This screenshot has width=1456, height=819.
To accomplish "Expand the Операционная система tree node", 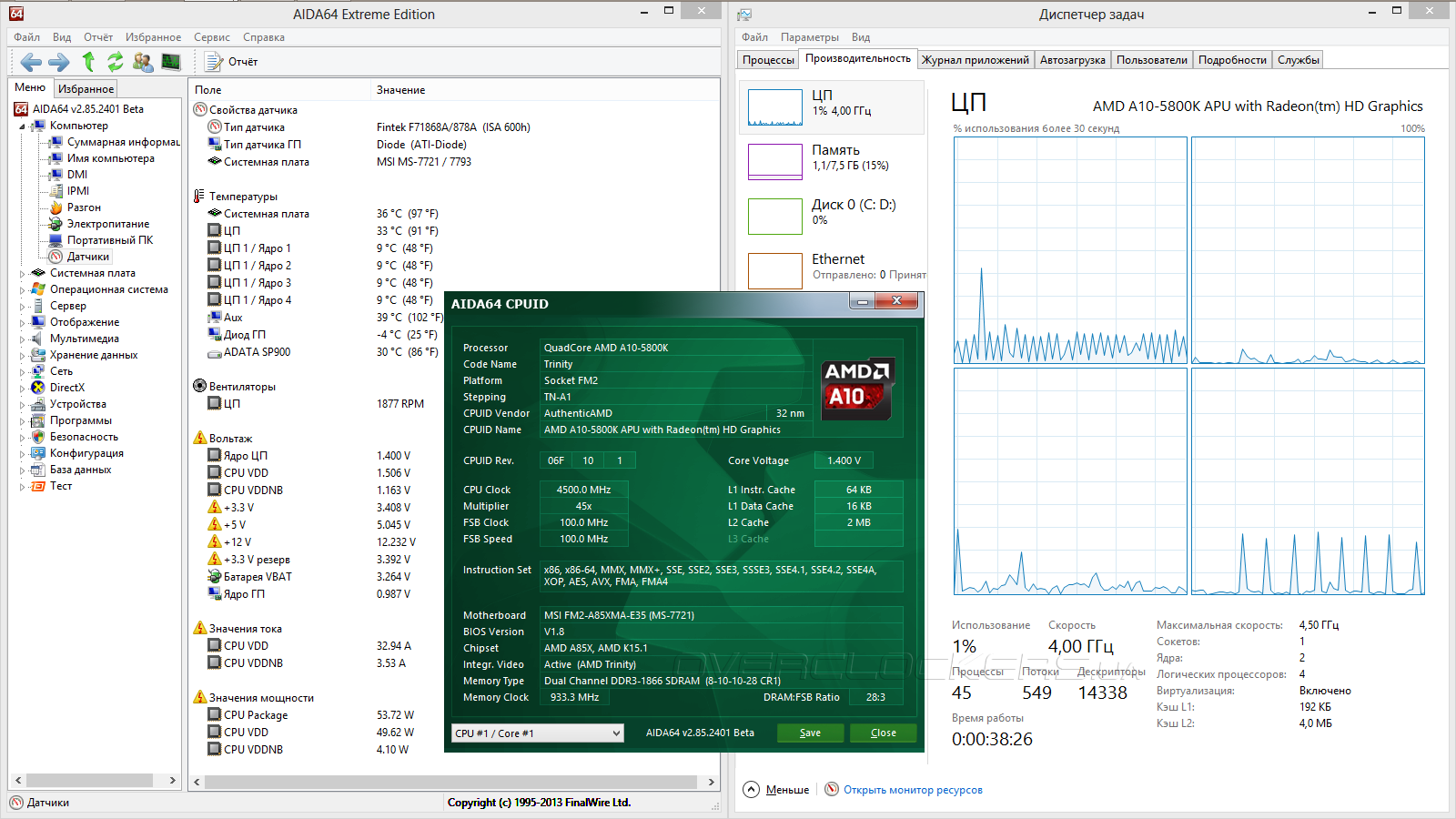I will pyautogui.click(x=23, y=290).
